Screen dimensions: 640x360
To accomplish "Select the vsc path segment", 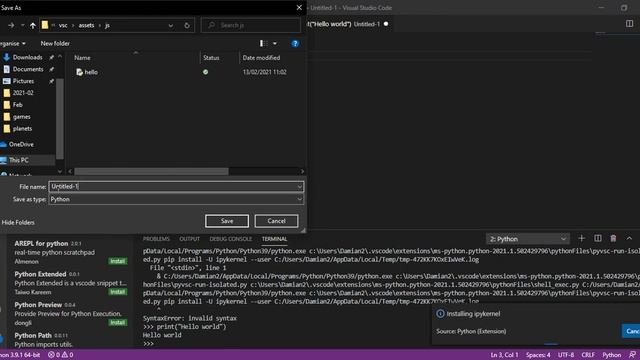I will pyautogui.click(x=63, y=25).
